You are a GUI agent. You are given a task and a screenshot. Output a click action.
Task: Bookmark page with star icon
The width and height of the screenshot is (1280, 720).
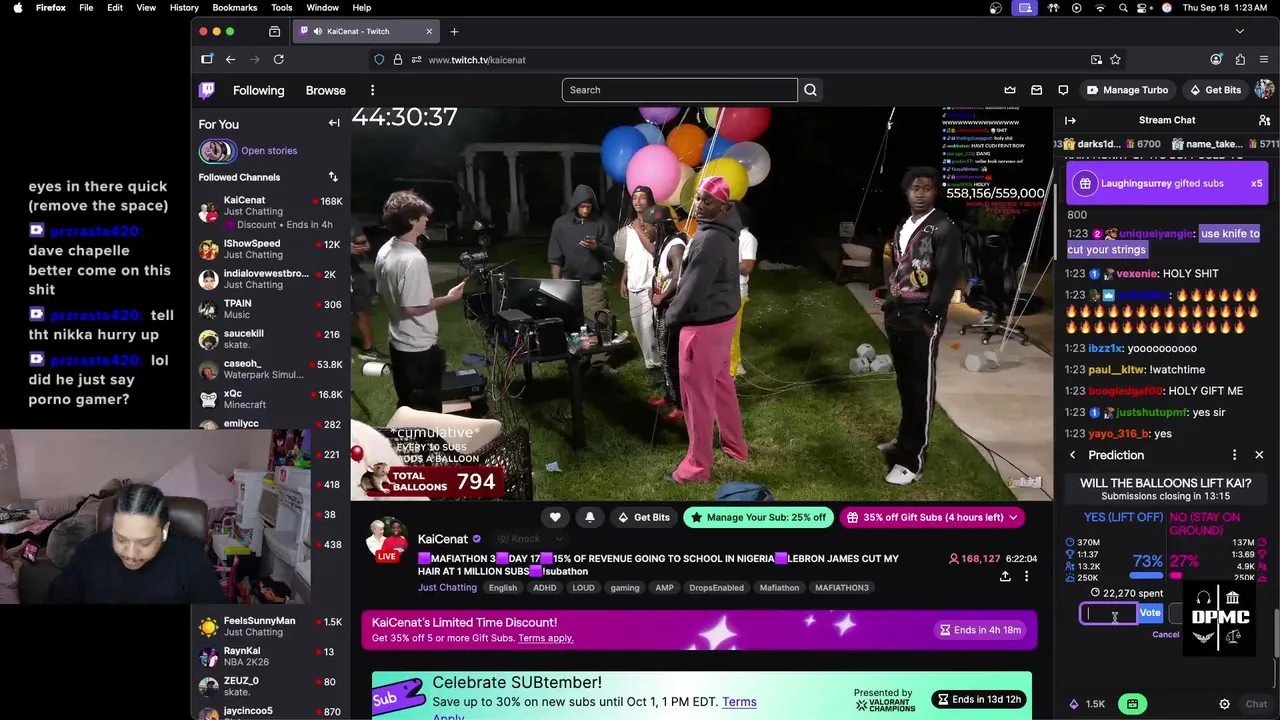coord(1115,60)
